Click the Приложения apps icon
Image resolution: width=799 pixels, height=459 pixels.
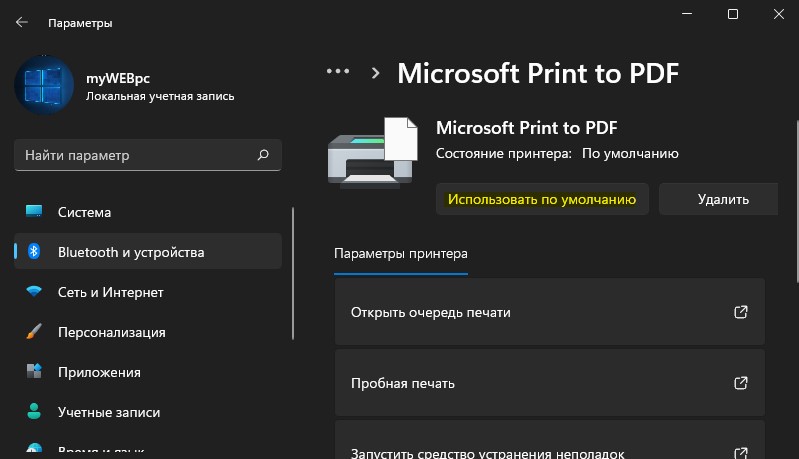tap(34, 371)
